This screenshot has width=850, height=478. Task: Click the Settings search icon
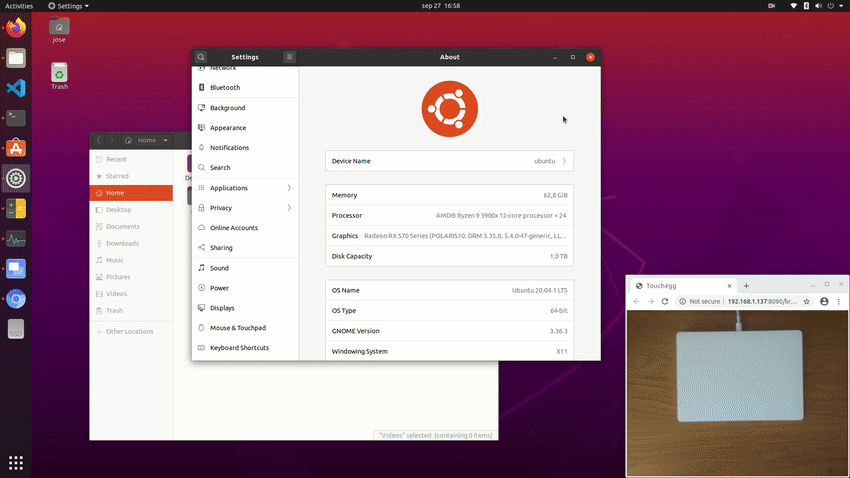point(201,57)
